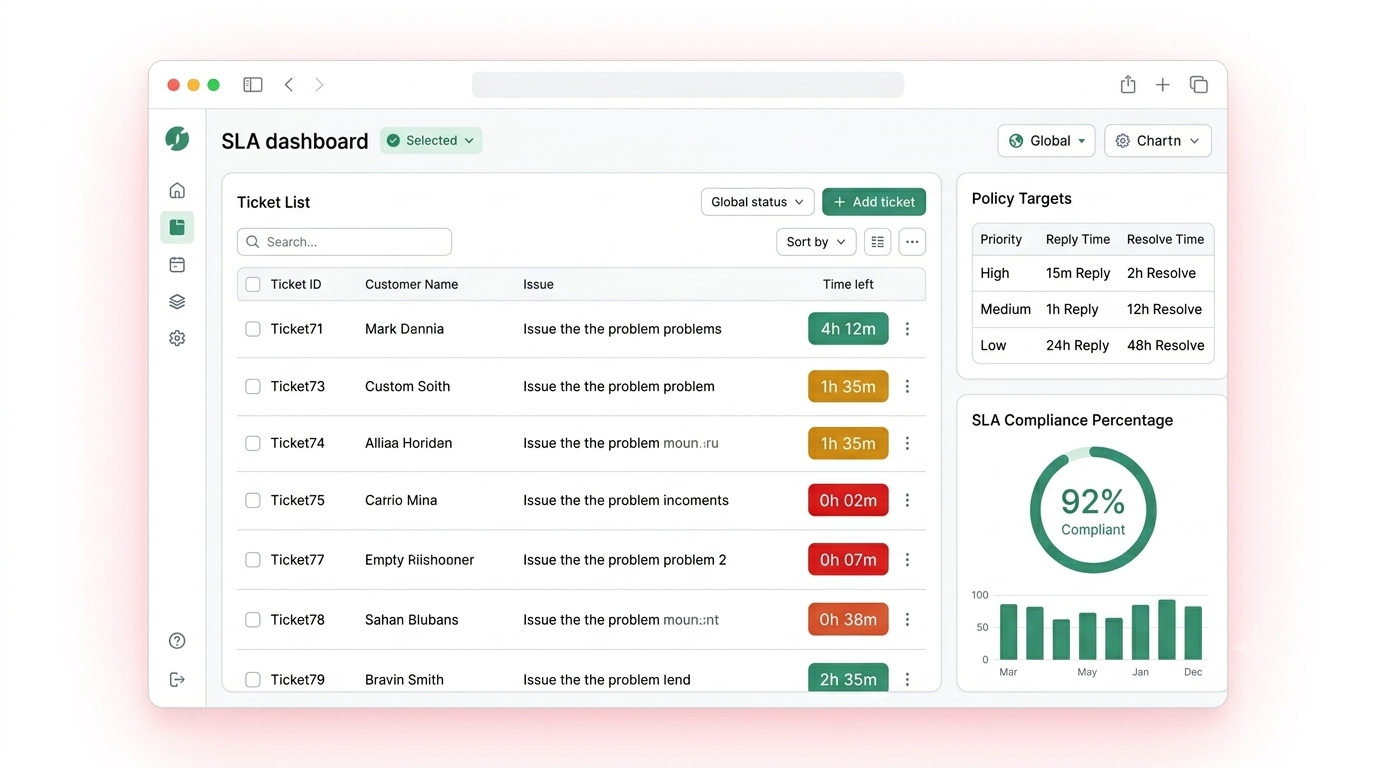This screenshot has height=768, width=1376.
Task: Open row menu for Ticket78
Action: tap(907, 620)
